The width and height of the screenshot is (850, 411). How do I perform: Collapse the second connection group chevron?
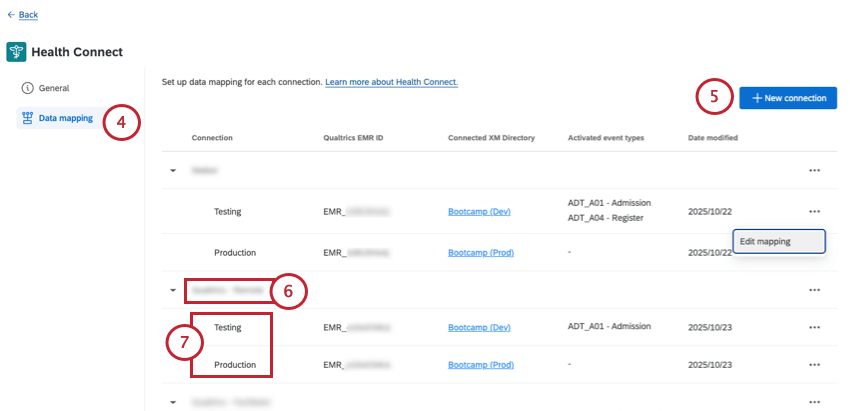(173, 291)
